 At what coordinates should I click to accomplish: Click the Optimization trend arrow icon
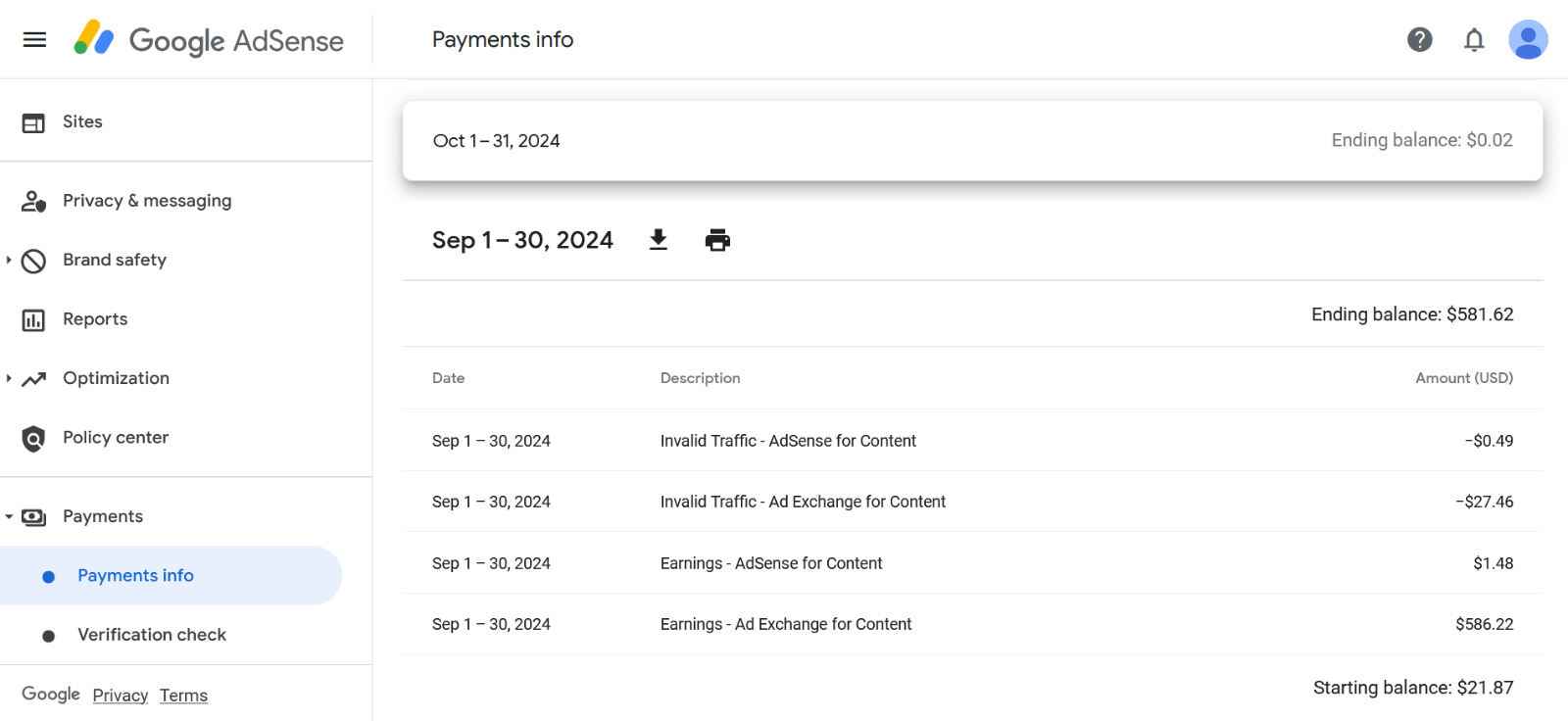point(33,379)
